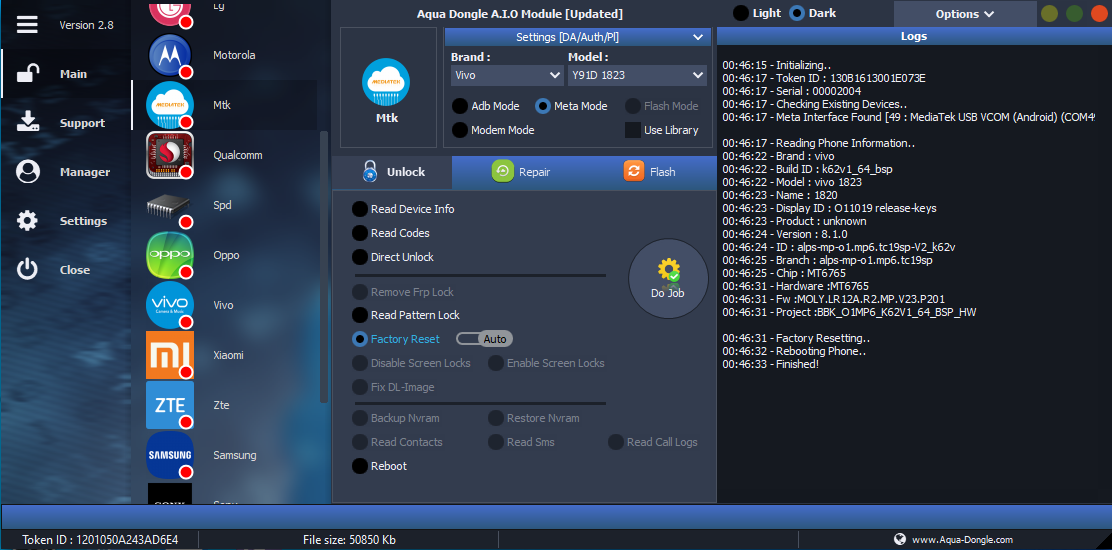Select the Samsung brand icon

pos(170,455)
